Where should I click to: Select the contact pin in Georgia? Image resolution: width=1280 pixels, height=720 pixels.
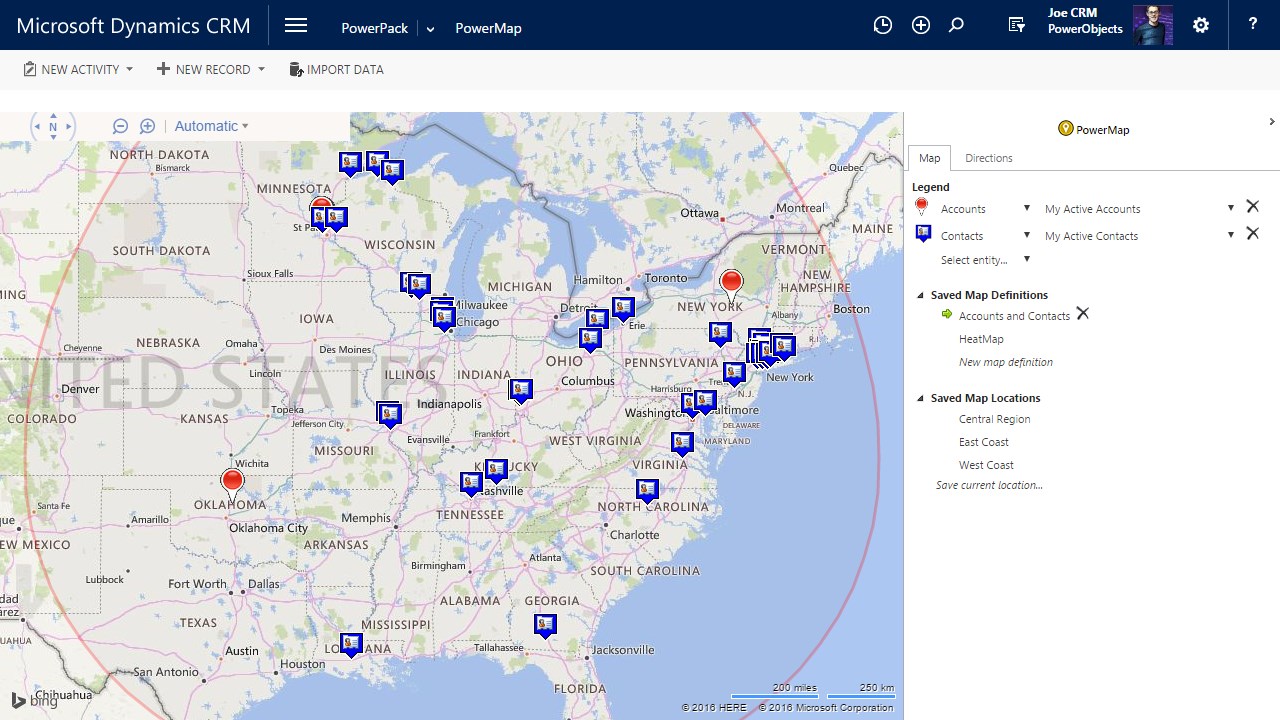click(x=545, y=626)
